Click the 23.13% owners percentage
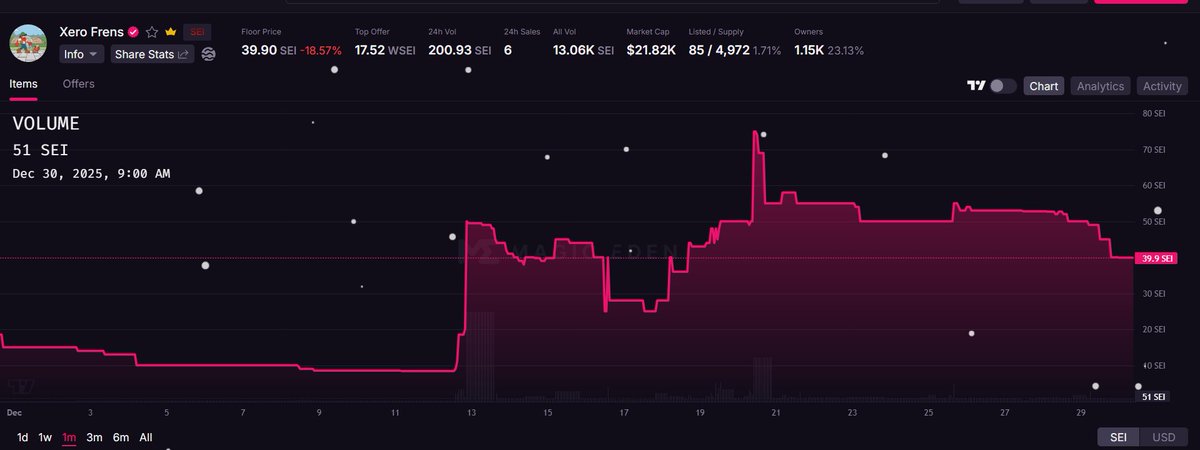The width and height of the screenshot is (1200, 450). [847, 50]
